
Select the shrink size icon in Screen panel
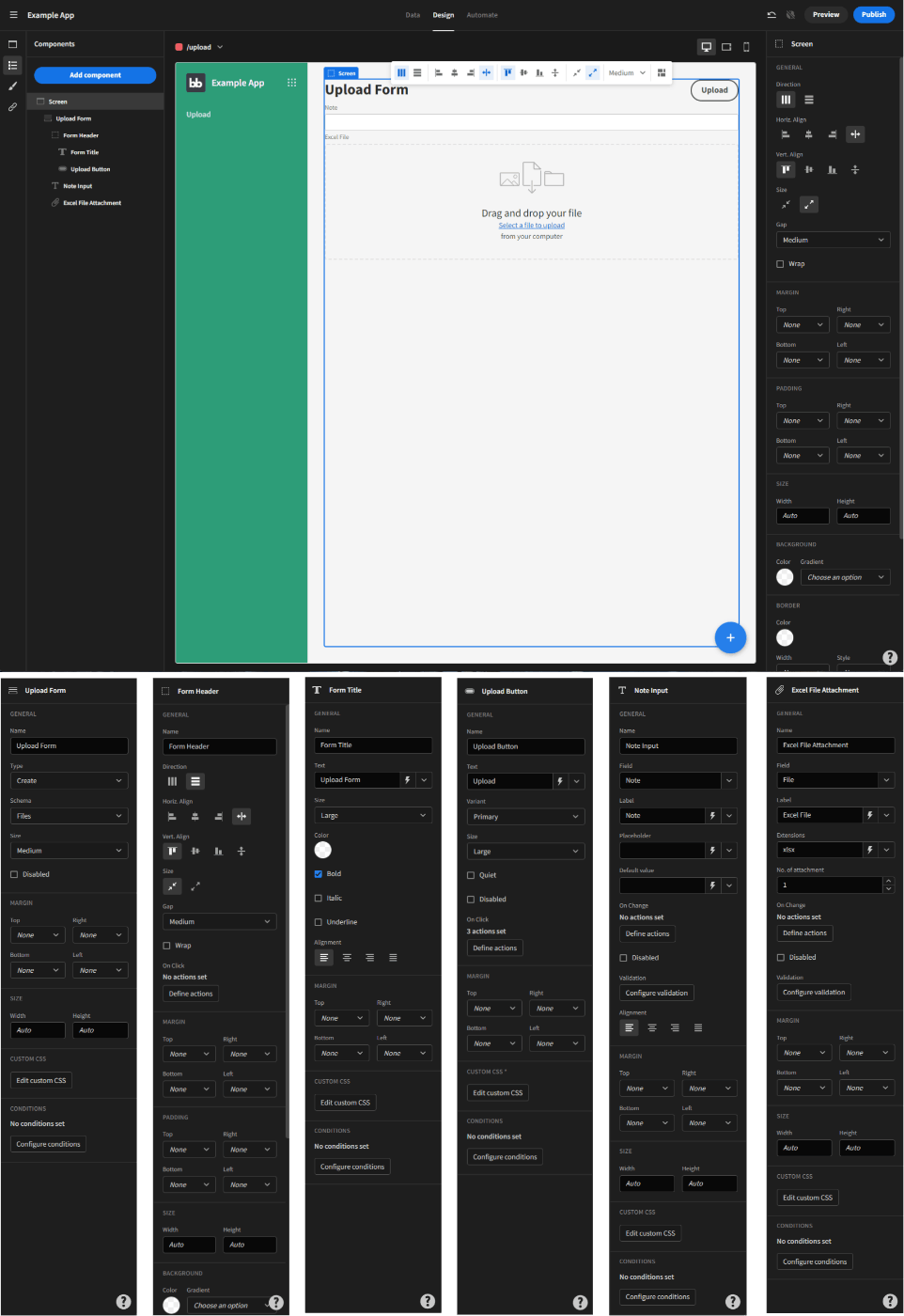786,204
